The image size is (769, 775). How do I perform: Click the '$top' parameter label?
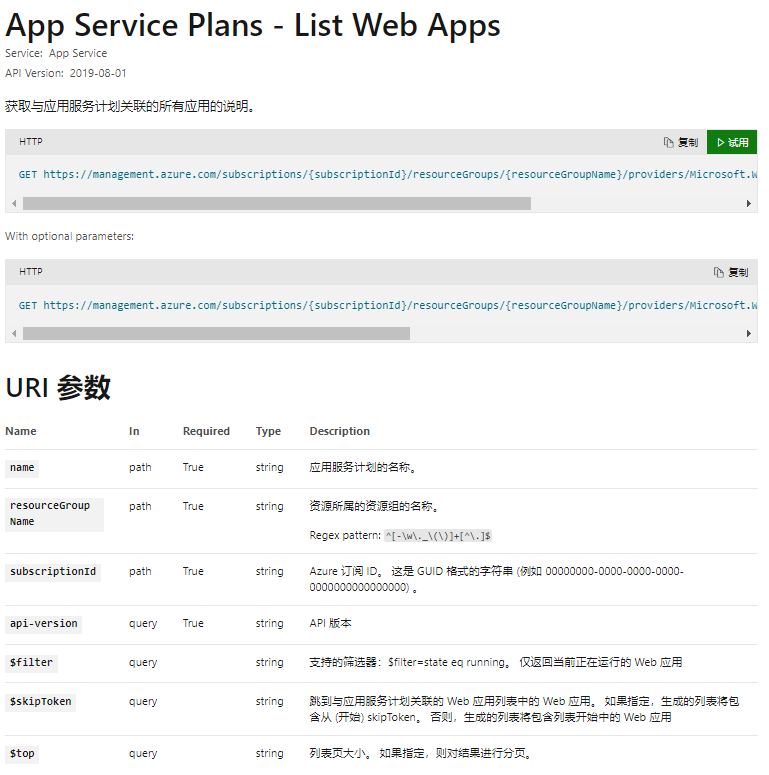point(22,754)
